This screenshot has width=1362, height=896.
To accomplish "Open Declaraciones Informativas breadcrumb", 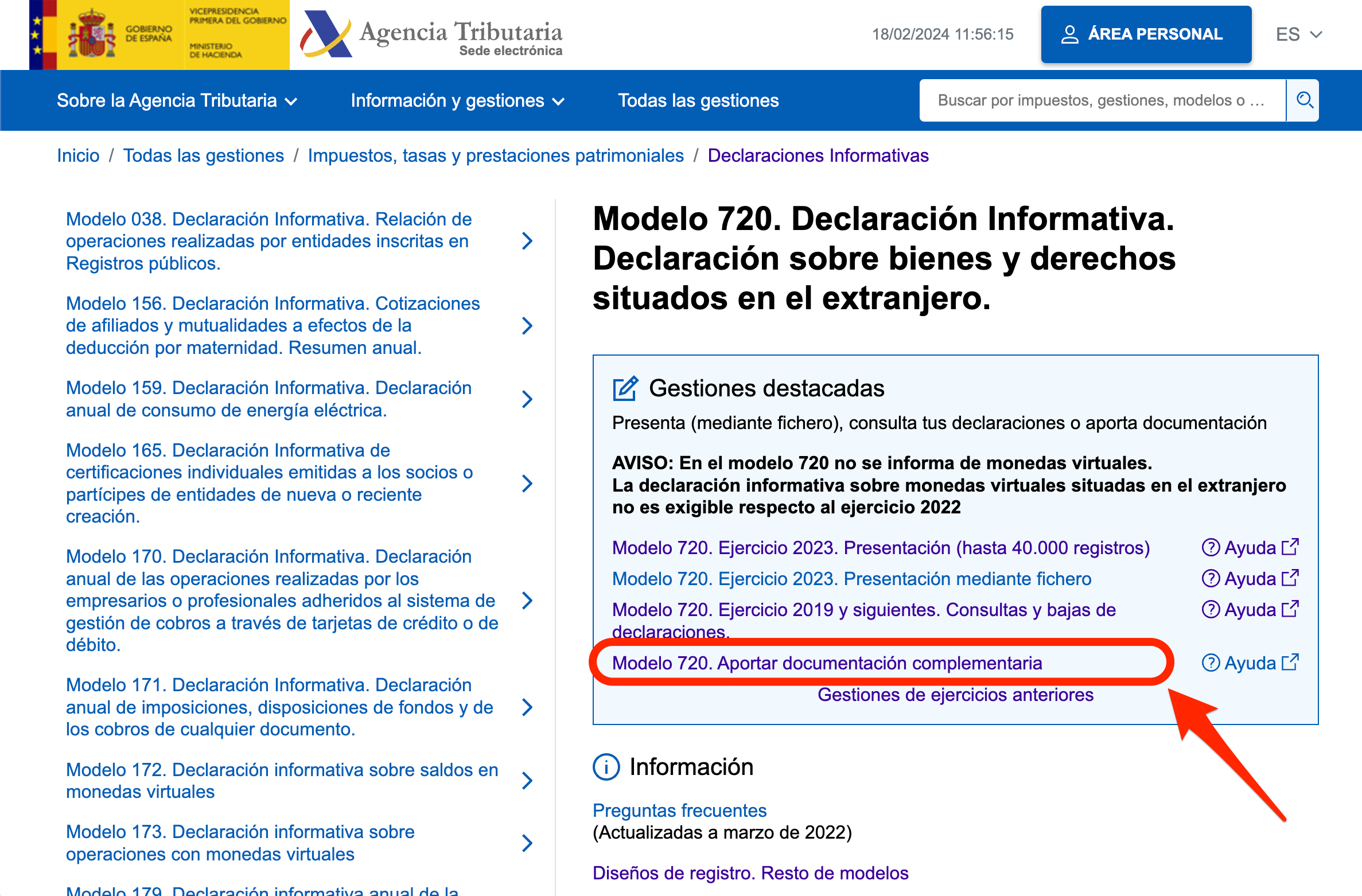I will (x=818, y=155).
